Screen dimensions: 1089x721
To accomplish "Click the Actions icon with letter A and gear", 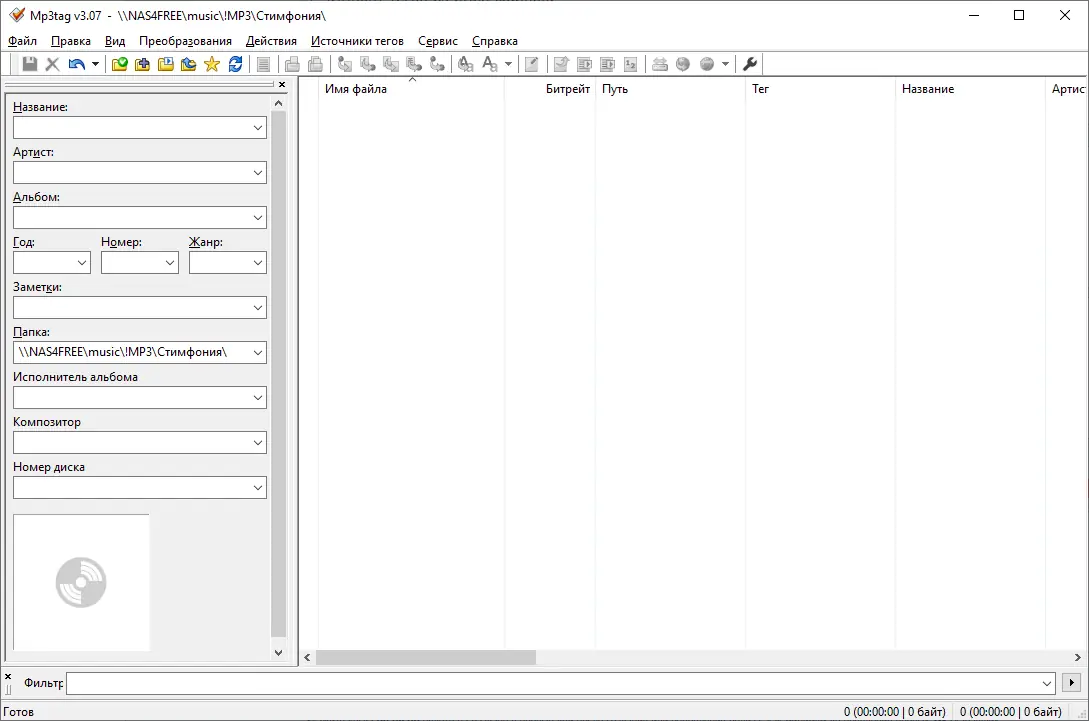I will click(465, 64).
